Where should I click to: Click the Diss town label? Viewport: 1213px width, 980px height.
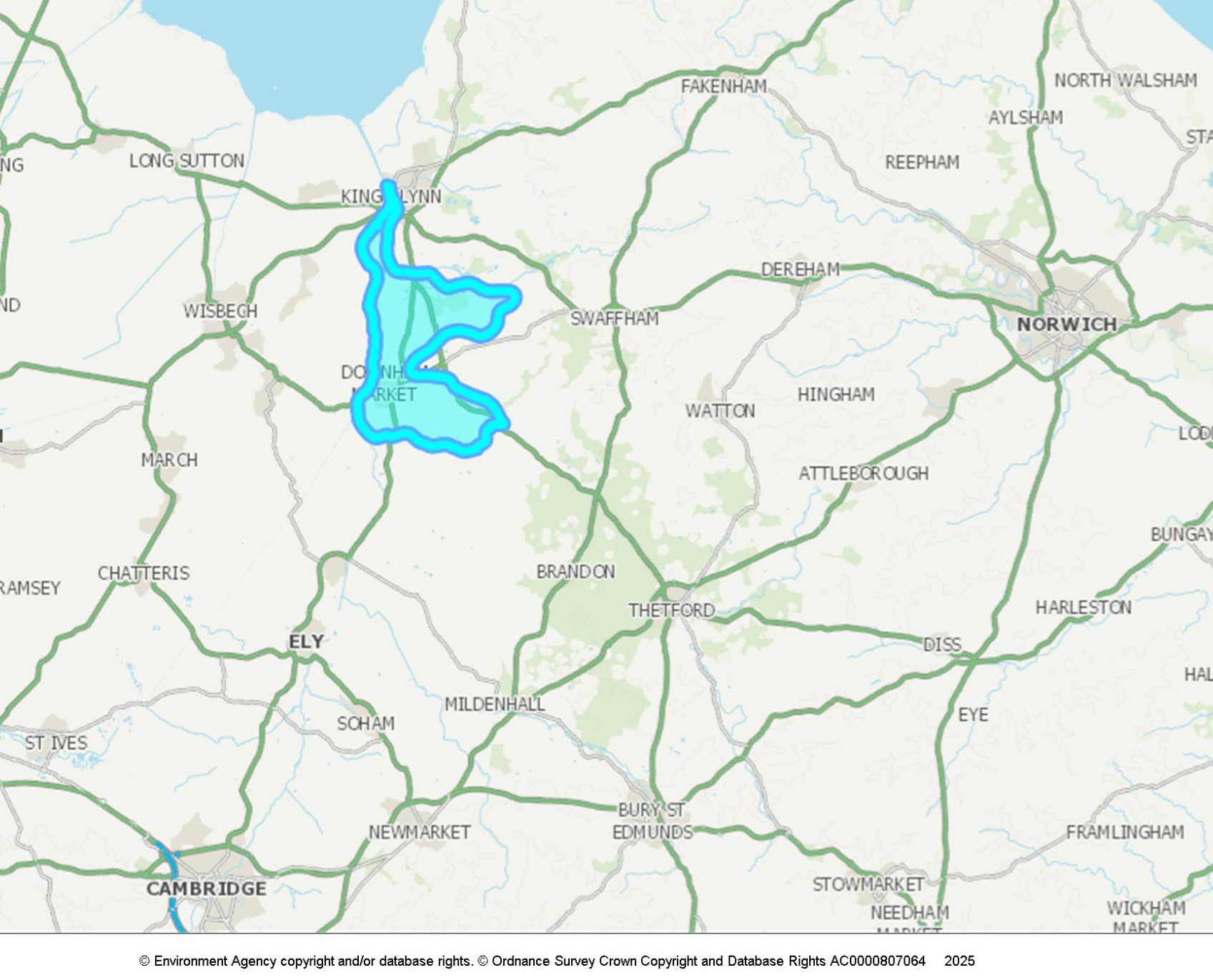tap(942, 645)
